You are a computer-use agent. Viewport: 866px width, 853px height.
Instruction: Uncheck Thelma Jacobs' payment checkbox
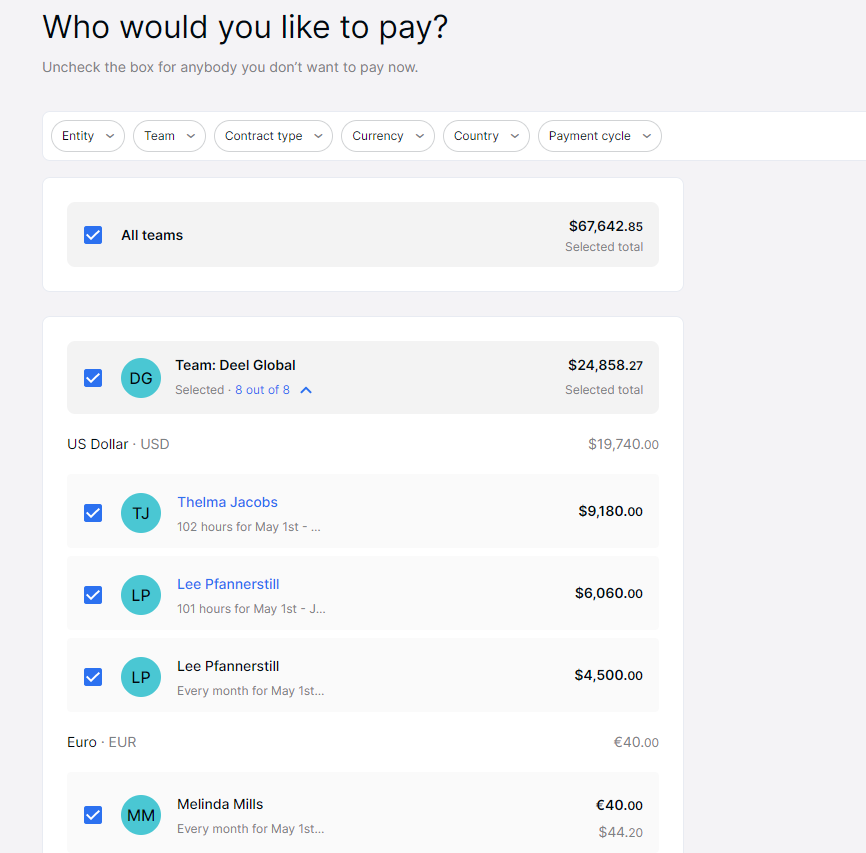coord(92,512)
